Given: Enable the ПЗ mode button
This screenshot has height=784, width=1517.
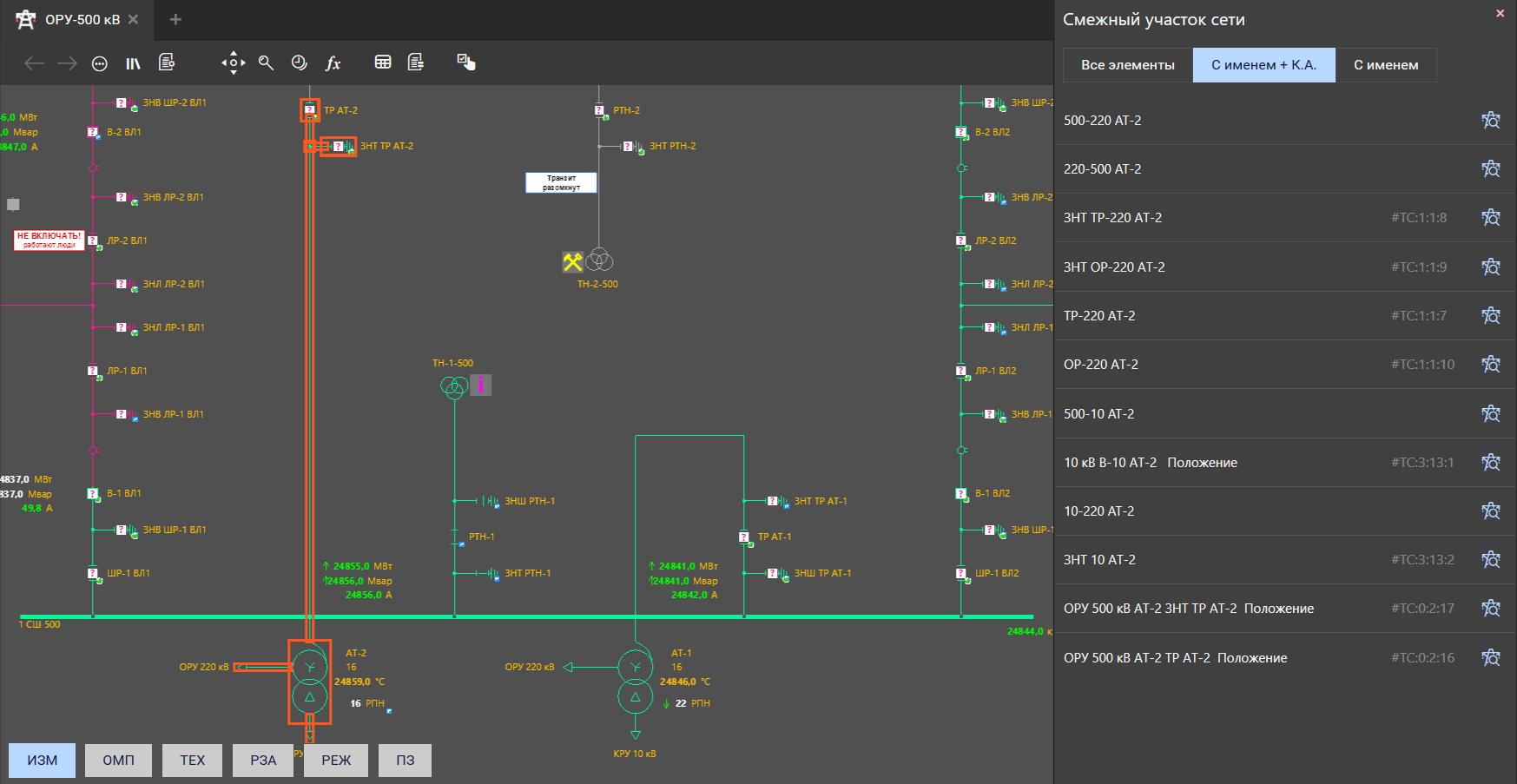Looking at the screenshot, I should [406, 761].
